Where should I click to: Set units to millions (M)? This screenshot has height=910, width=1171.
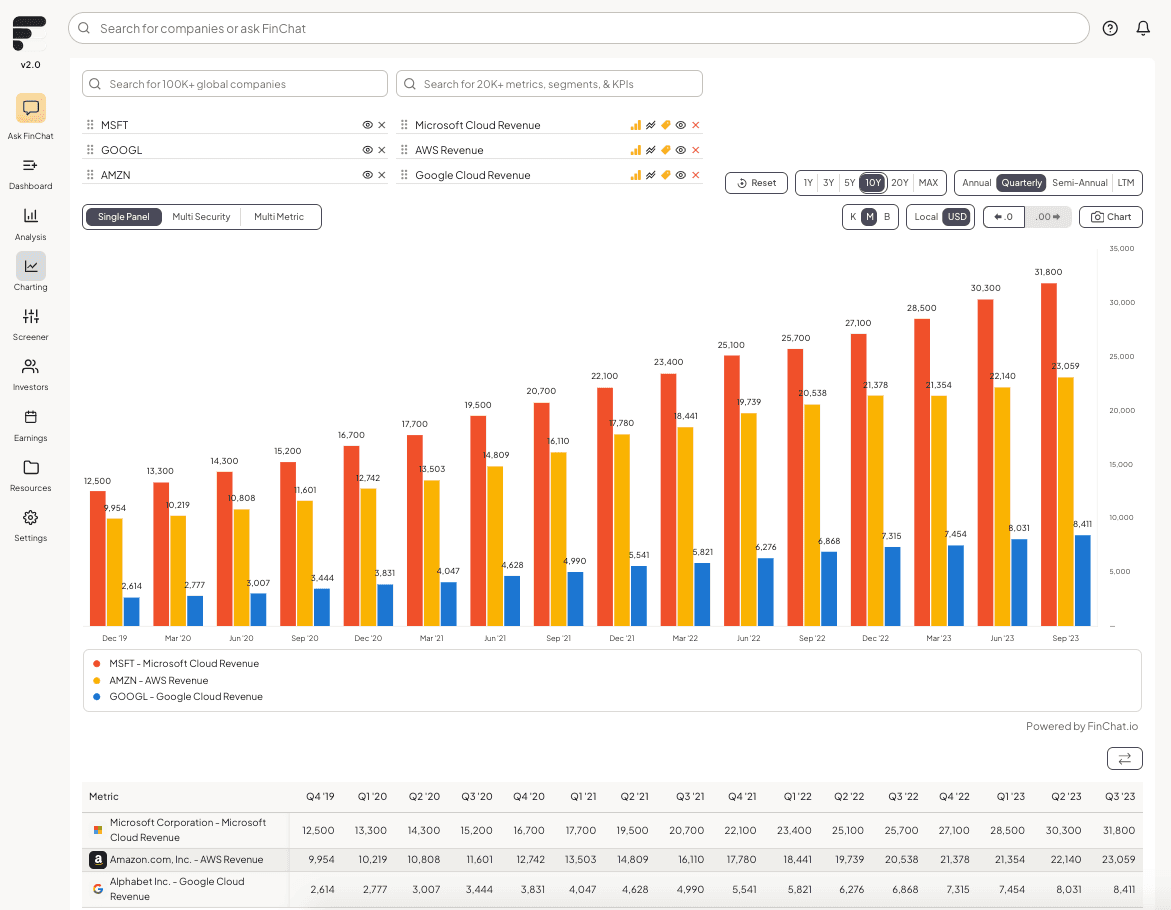pos(870,217)
